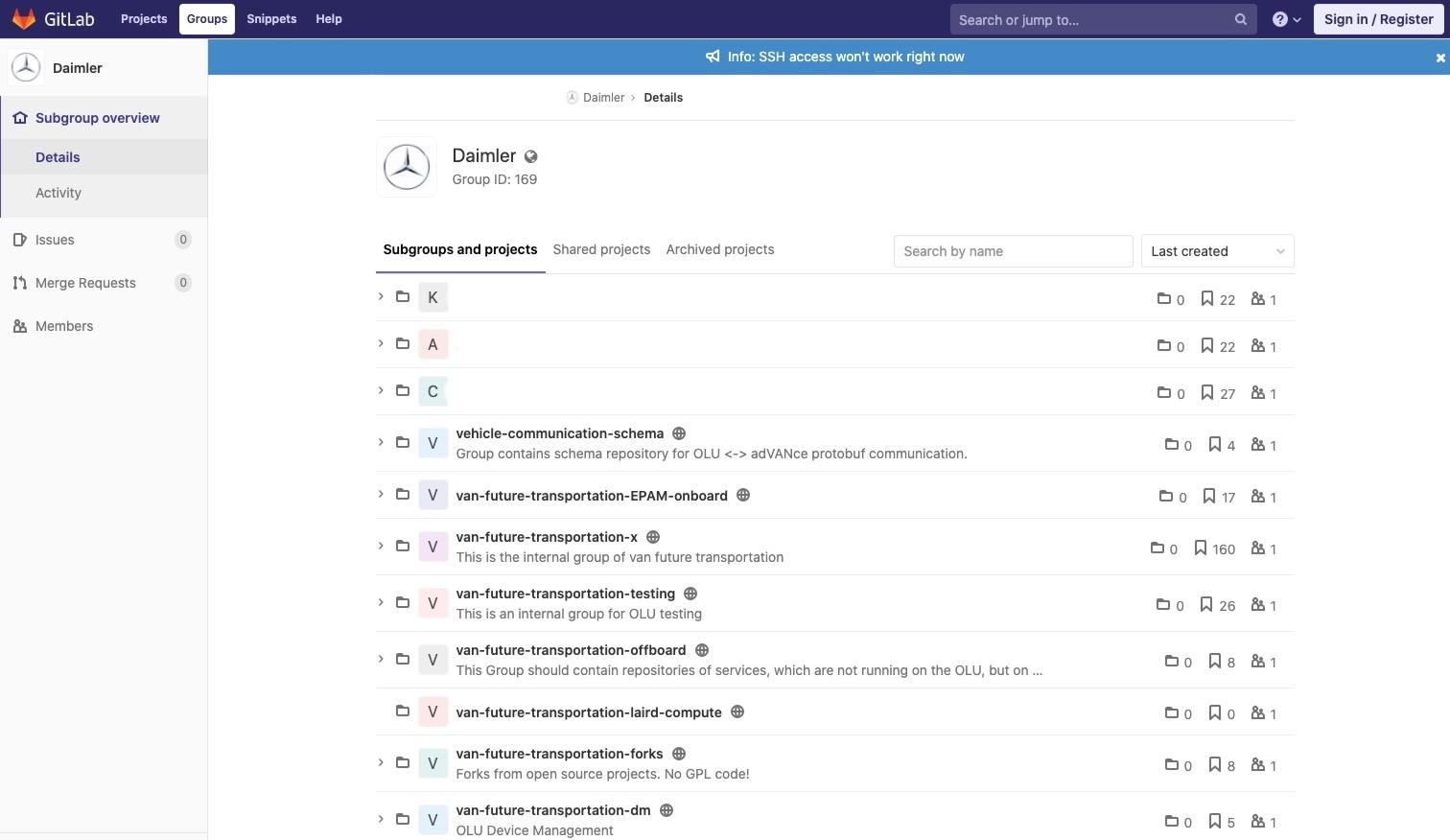Expand the van-future-transportation-testing group
The width and height of the screenshot is (1450, 840).
pyautogui.click(x=381, y=602)
